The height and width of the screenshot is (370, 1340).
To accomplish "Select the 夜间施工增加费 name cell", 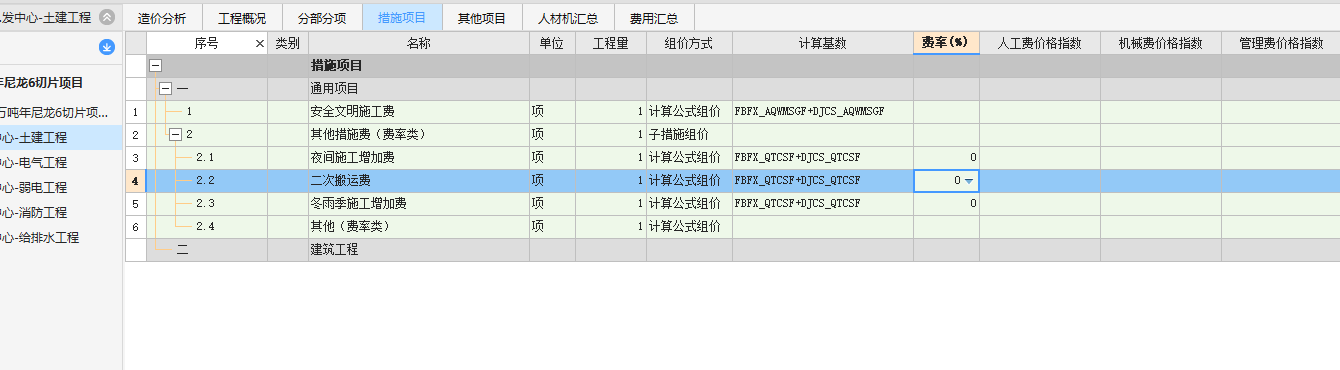I will click(x=419, y=158).
